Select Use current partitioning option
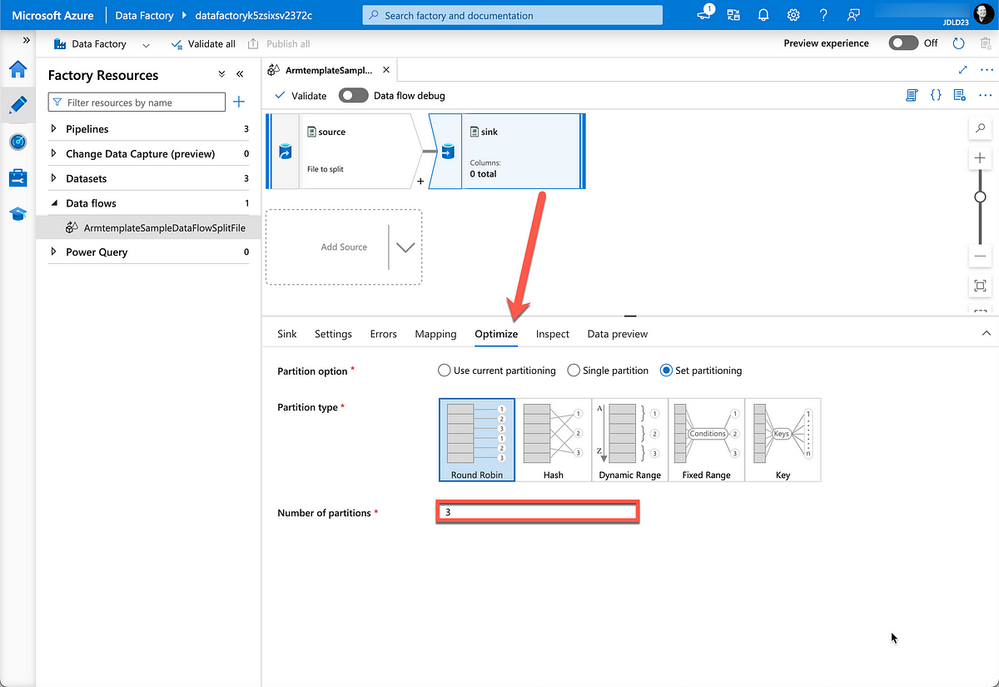999x687 pixels. [x=497, y=370]
